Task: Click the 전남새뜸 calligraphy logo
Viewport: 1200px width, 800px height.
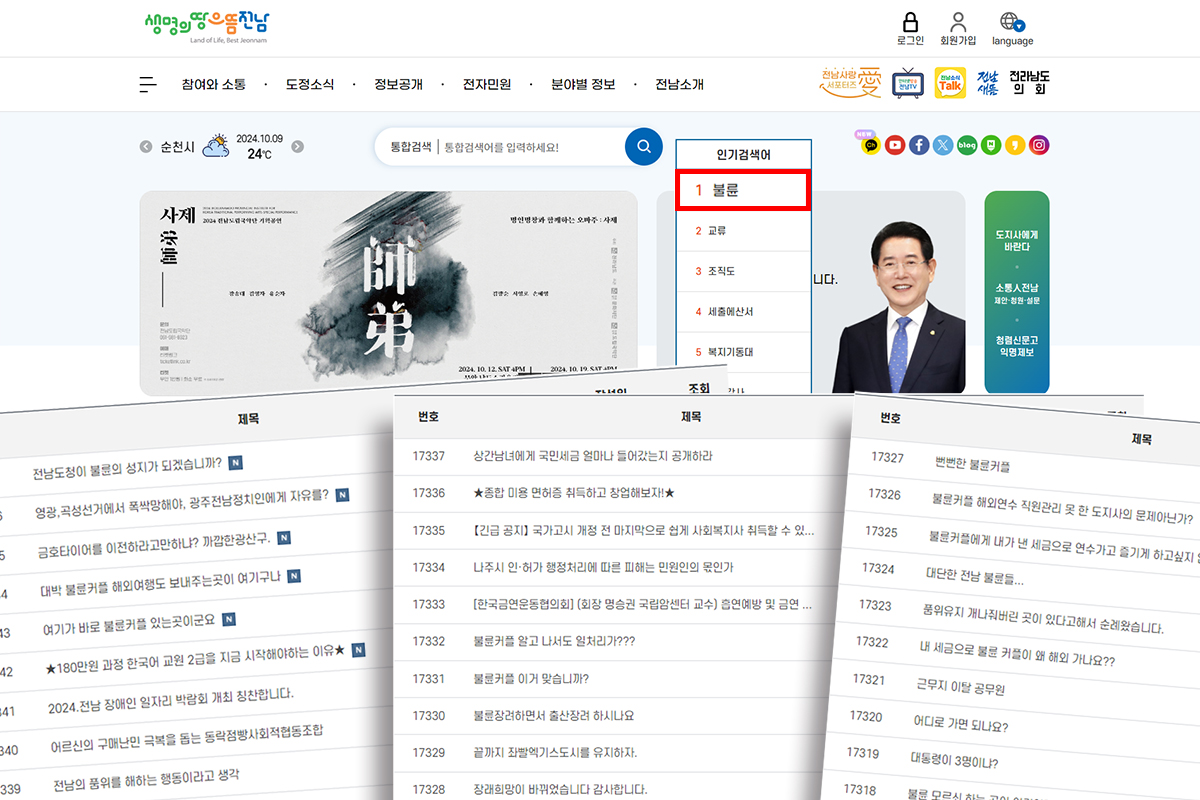Action: [x=987, y=84]
